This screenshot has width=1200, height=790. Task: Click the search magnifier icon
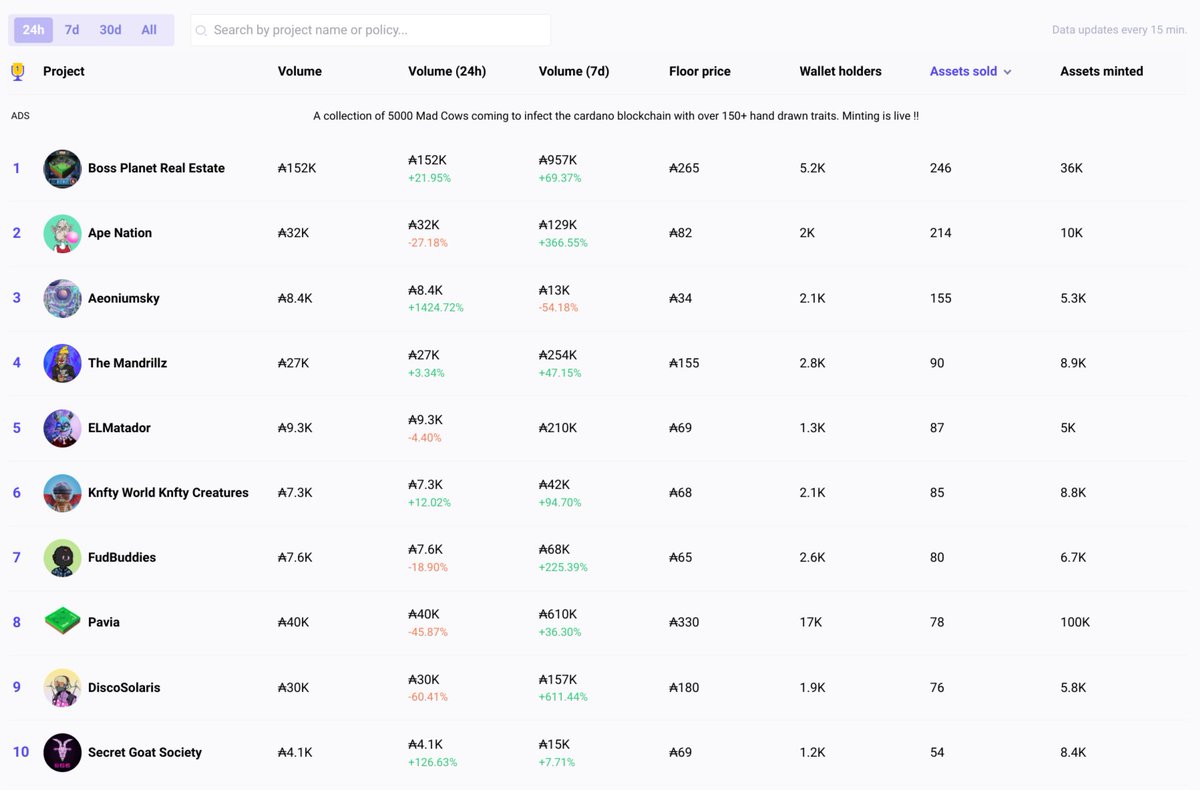[x=201, y=31]
